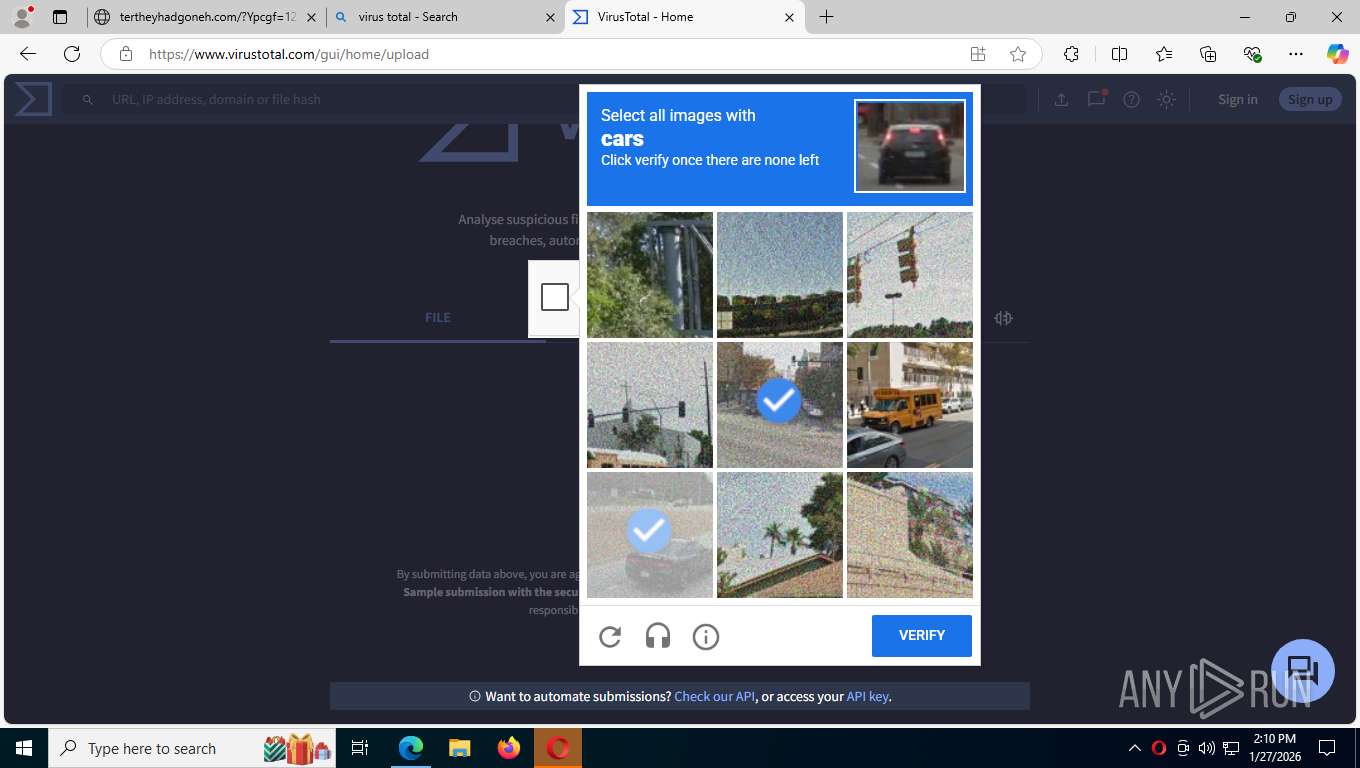This screenshot has width=1360, height=768.
Task: Click the VirusTotal logo icon
Action: click(33, 99)
